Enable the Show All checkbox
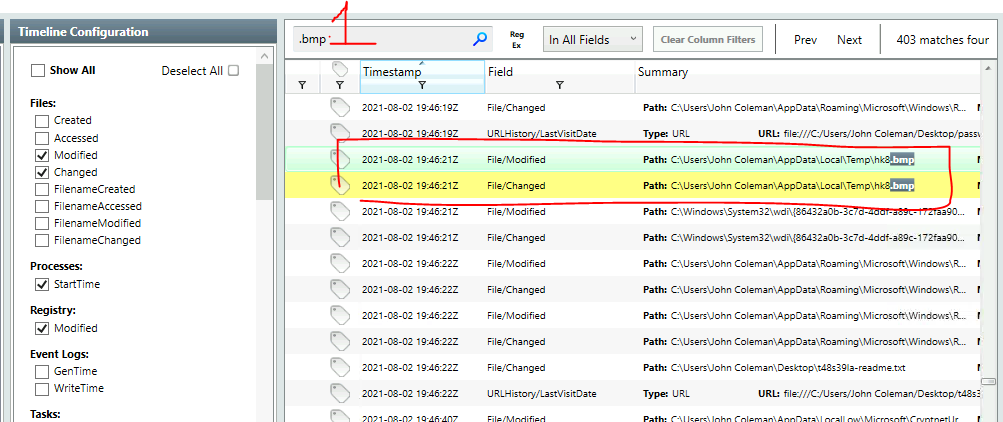Image resolution: width=1003 pixels, height=422 pixels. pos(38,71)
